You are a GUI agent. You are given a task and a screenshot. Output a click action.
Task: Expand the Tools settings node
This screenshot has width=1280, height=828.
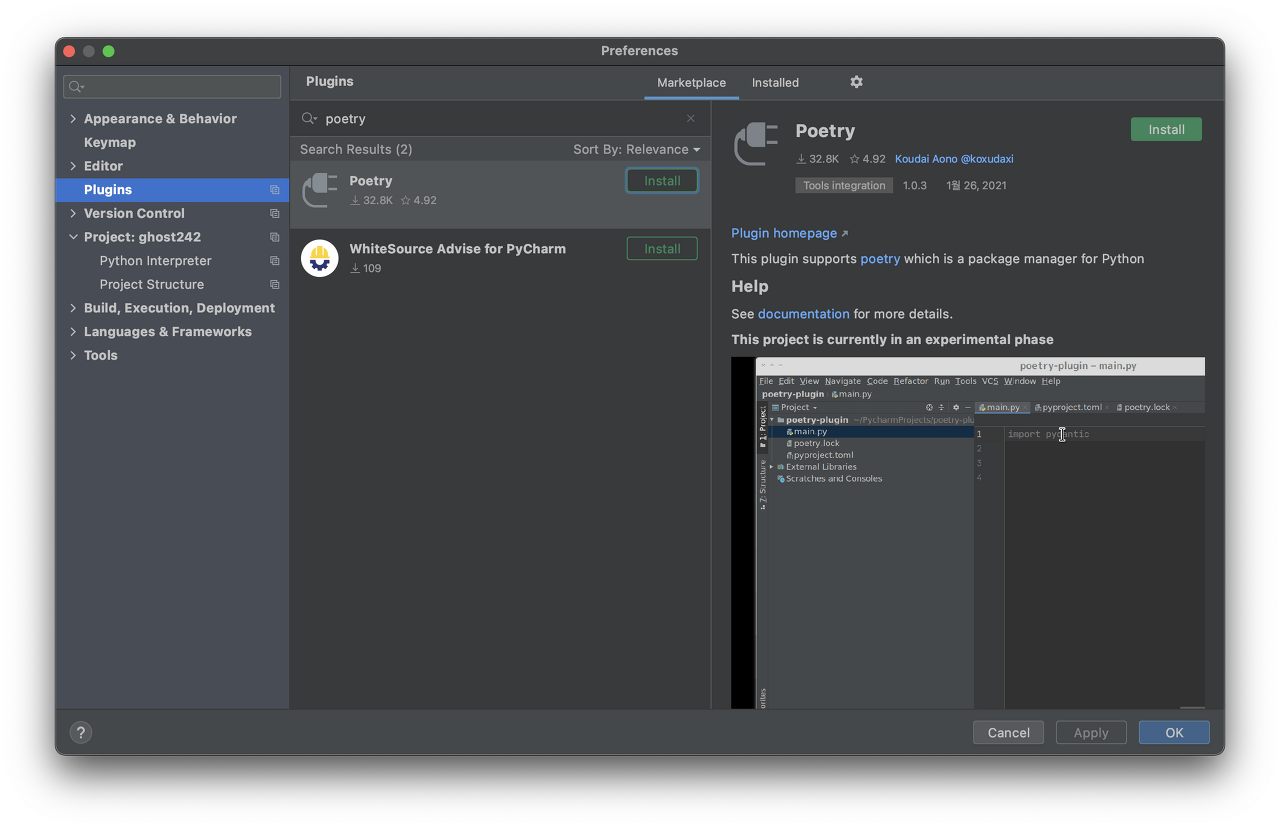(x=73, y=355)
